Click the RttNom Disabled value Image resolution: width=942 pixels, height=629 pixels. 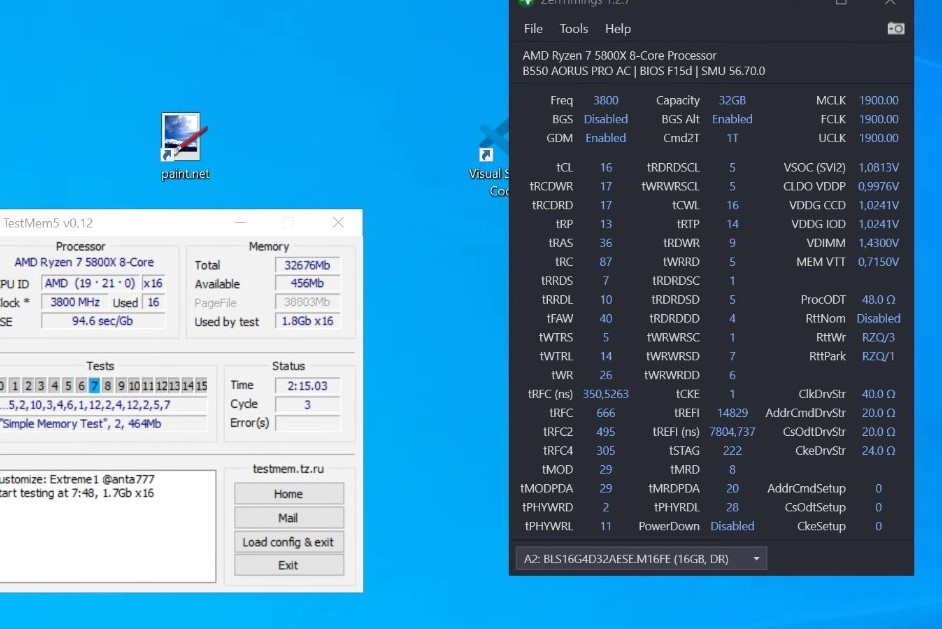click(878, 318)
